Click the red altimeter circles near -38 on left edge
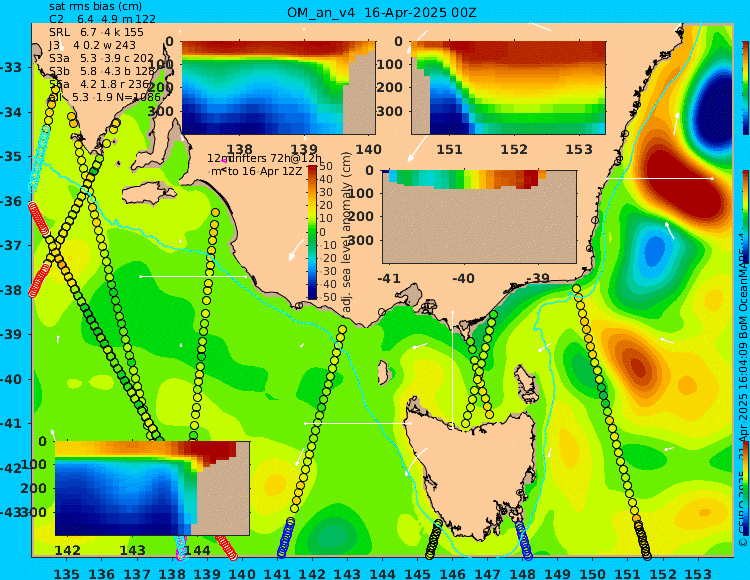The height and width of the screenshot is (580, 750). click(x=39, y=280)
